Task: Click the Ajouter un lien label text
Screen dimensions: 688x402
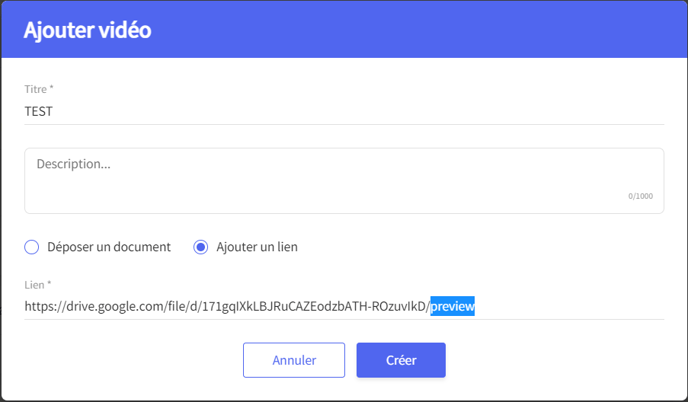Action: coord(257,247)
